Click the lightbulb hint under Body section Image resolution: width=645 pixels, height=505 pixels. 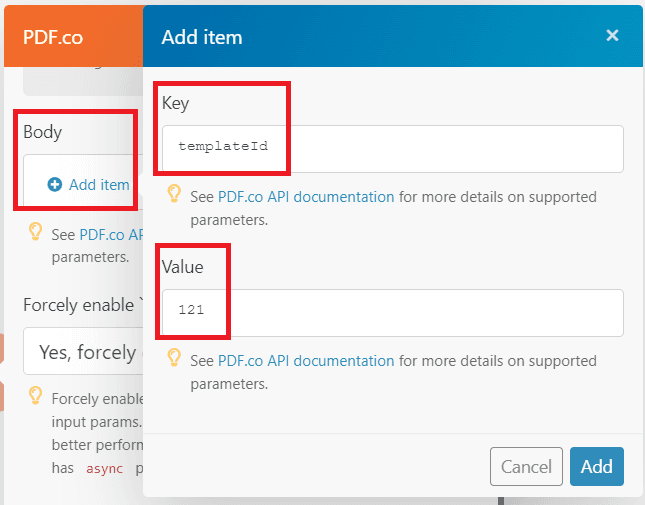click(35, 233)
